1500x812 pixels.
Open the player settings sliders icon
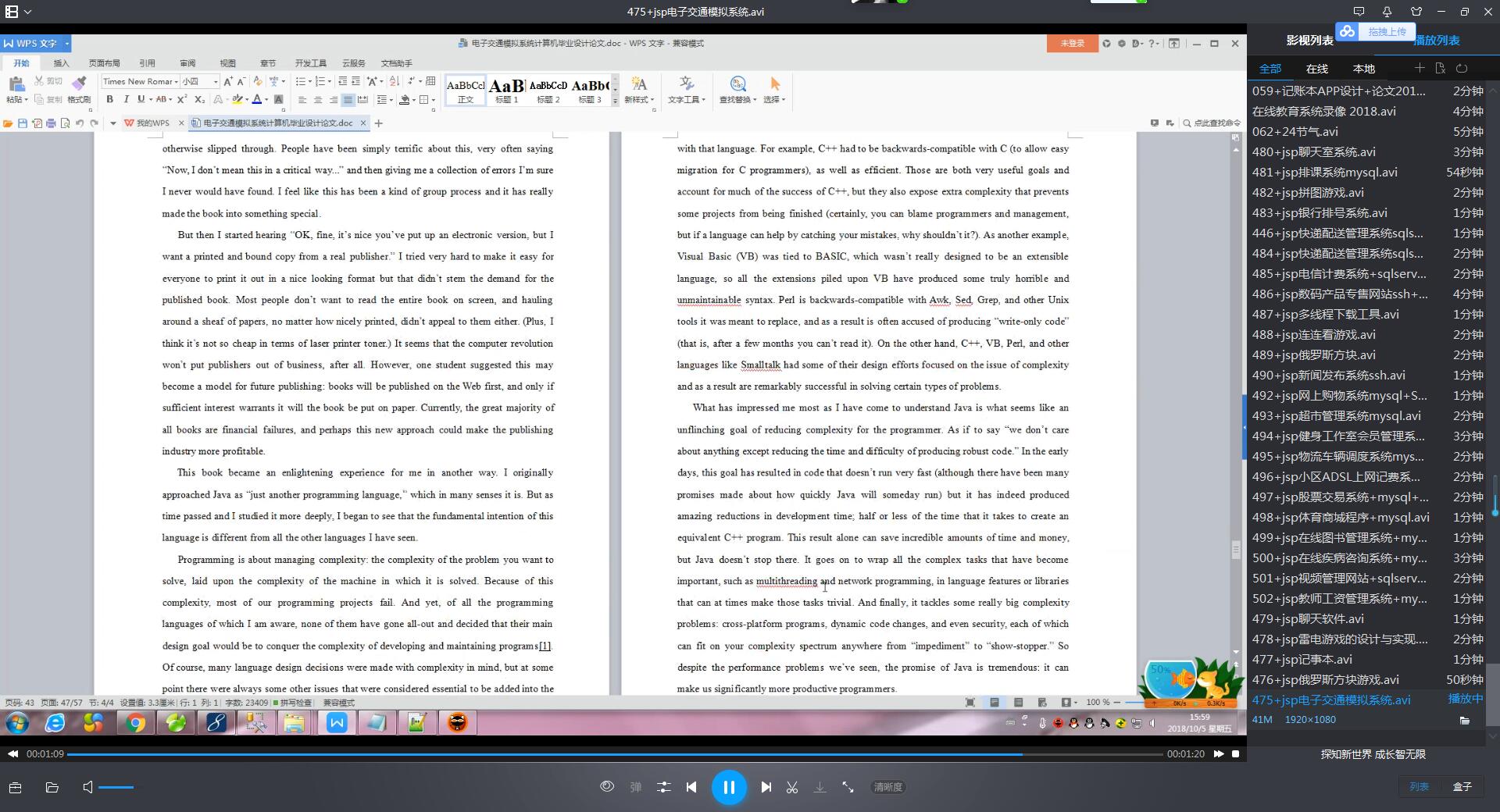point(664,787)
